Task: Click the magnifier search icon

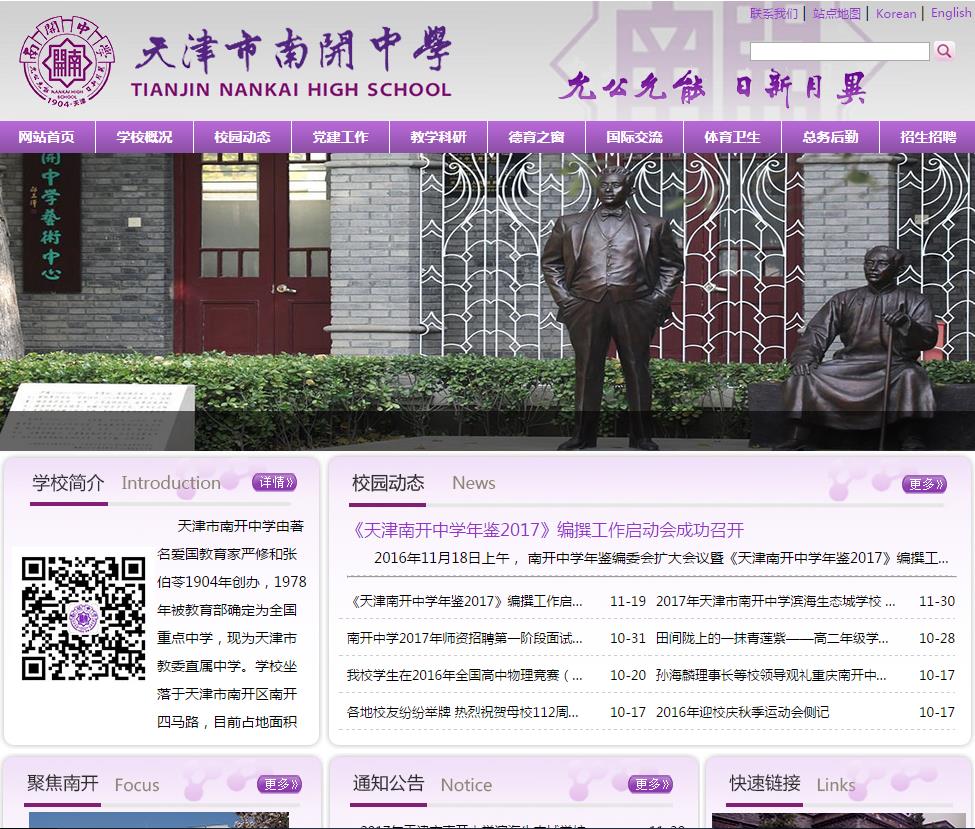Action: click(x=944, y=51)
